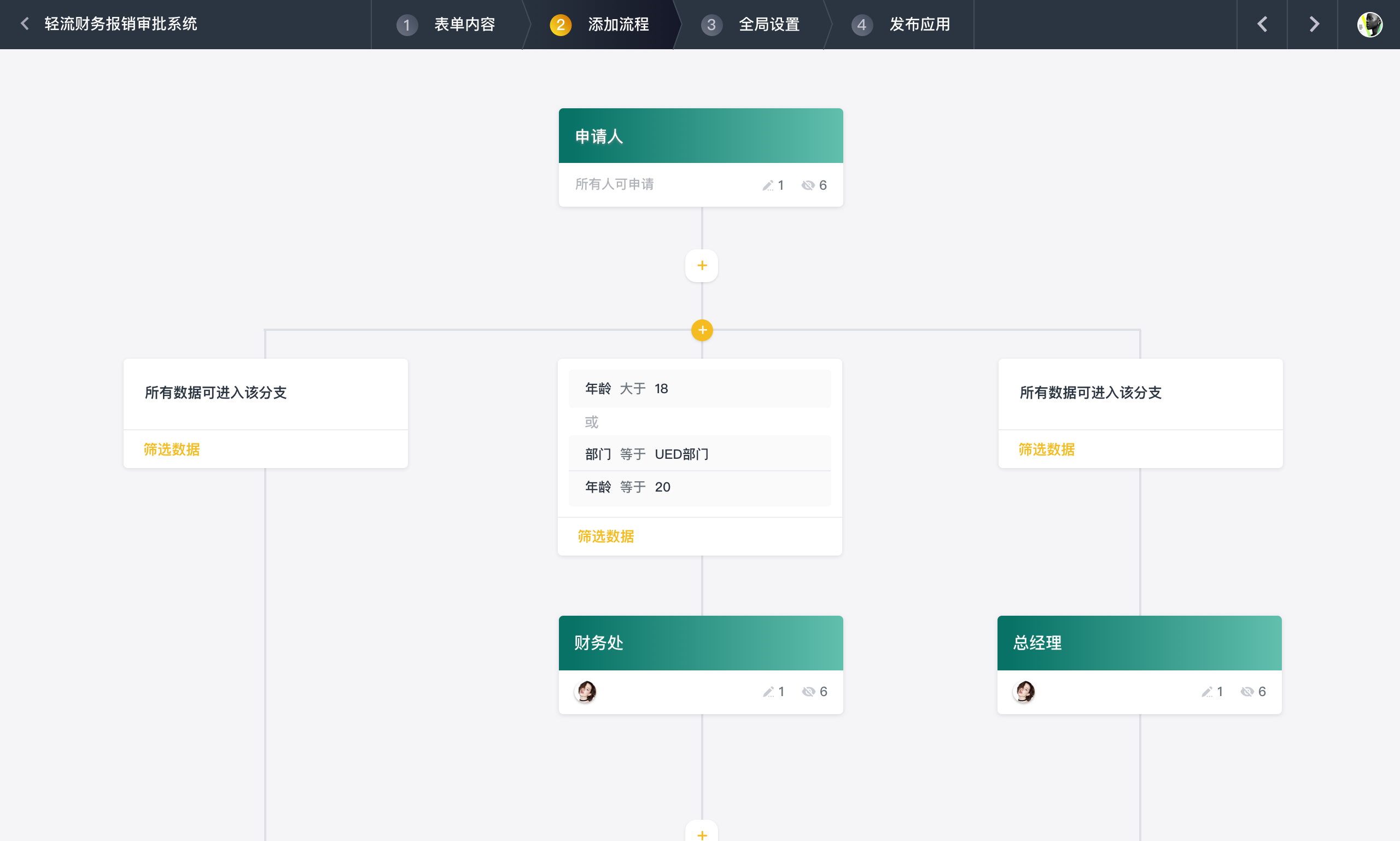Open step 1 表单内容 tab
This screenshot has width=1400, height=841.
tap(447, 25)
